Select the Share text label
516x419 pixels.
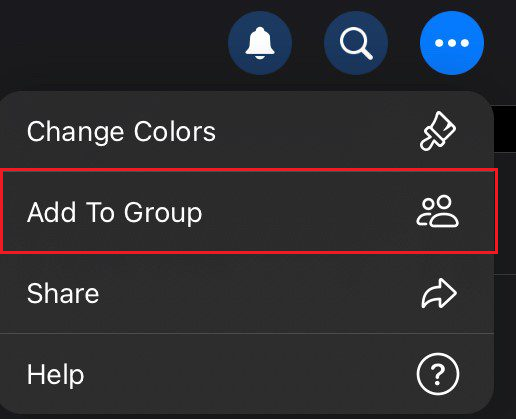click(63, 293)
